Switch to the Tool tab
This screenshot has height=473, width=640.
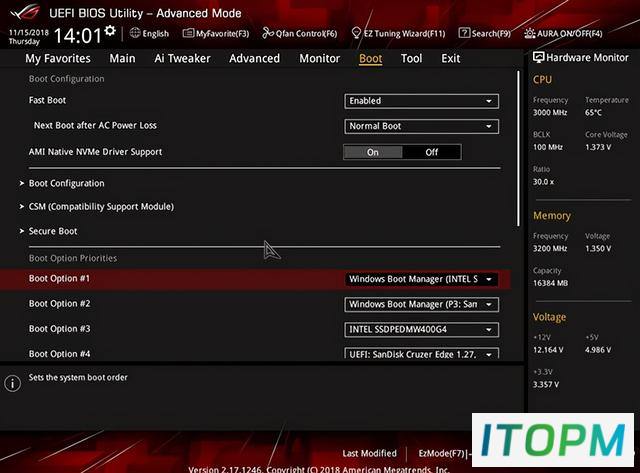pos(411,58)
